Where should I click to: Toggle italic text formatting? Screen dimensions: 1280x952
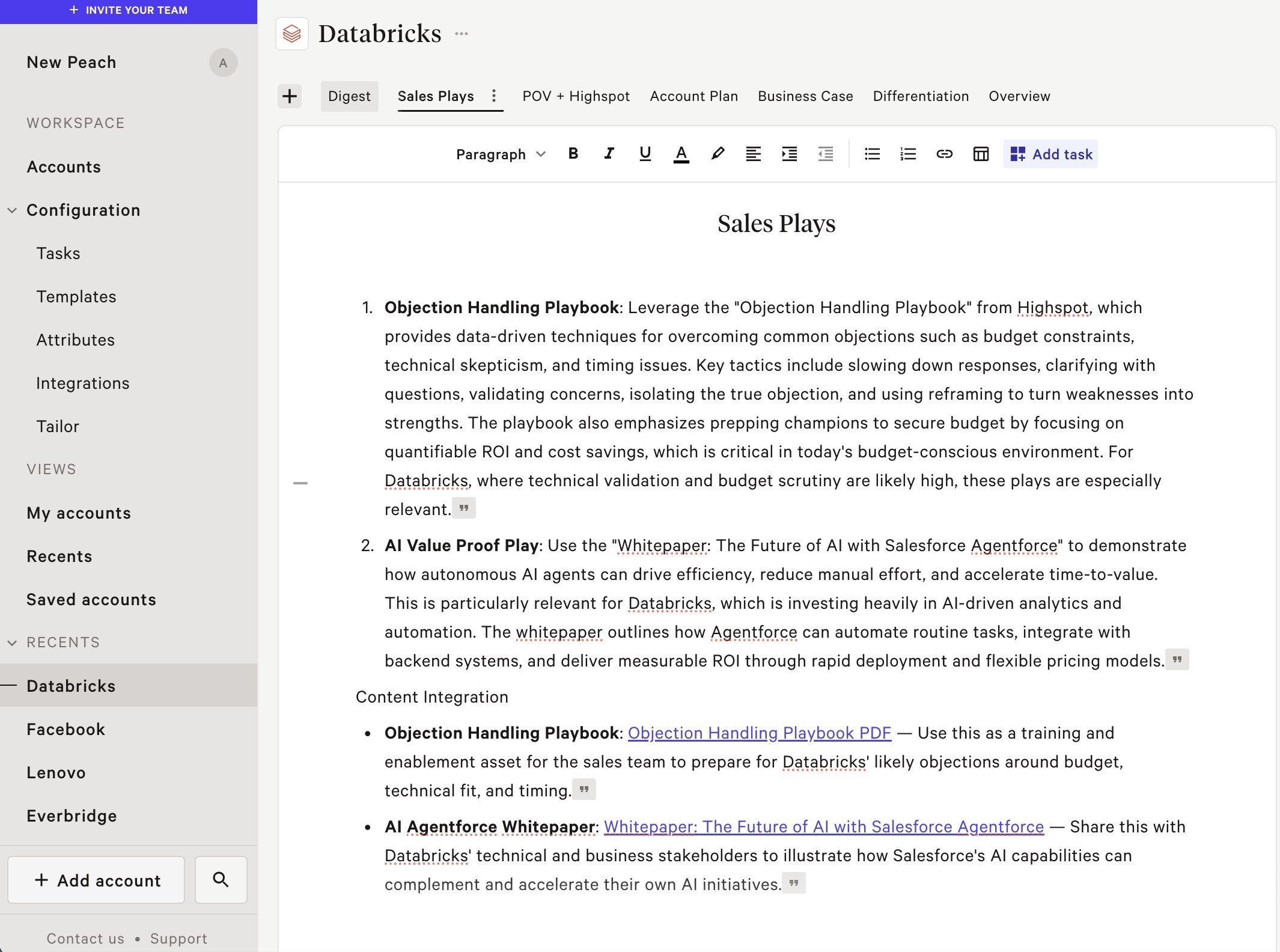point(609,154)
